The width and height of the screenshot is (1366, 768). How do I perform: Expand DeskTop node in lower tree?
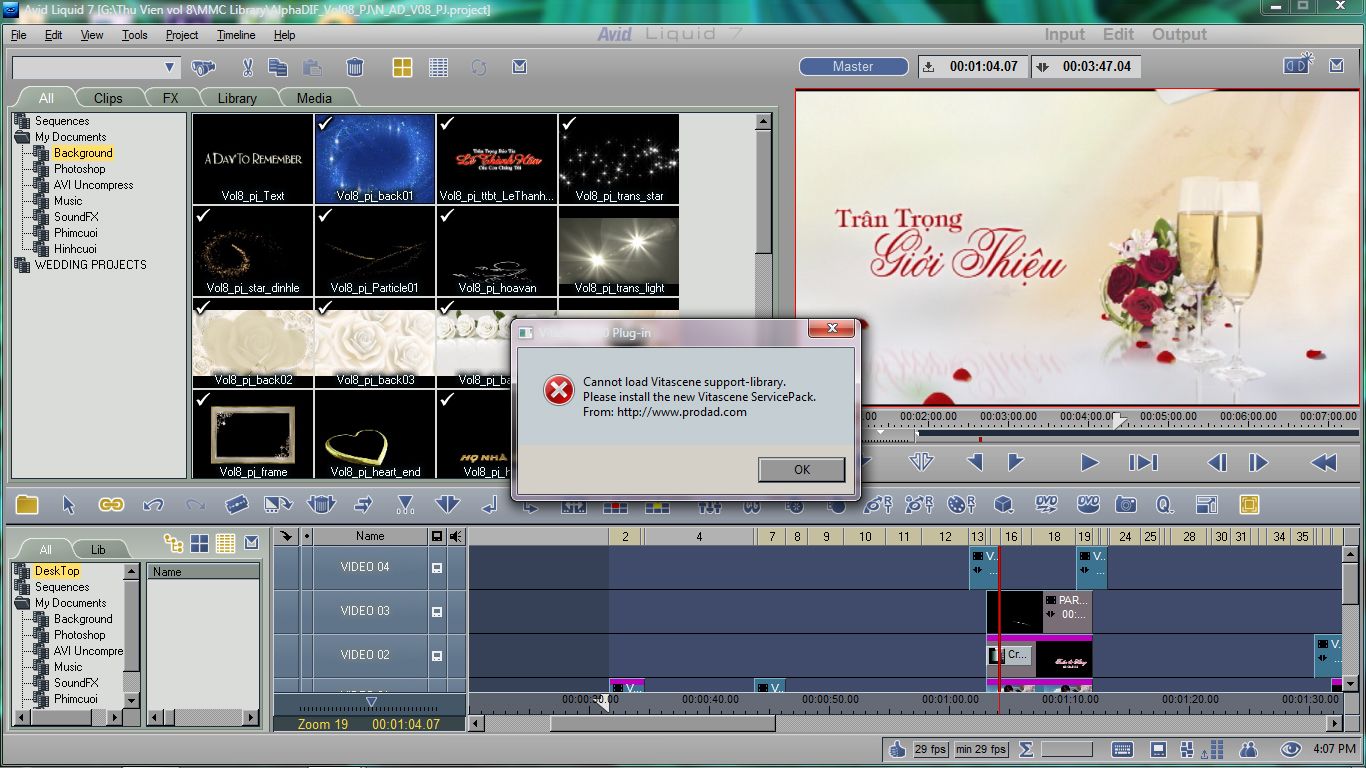22,571
